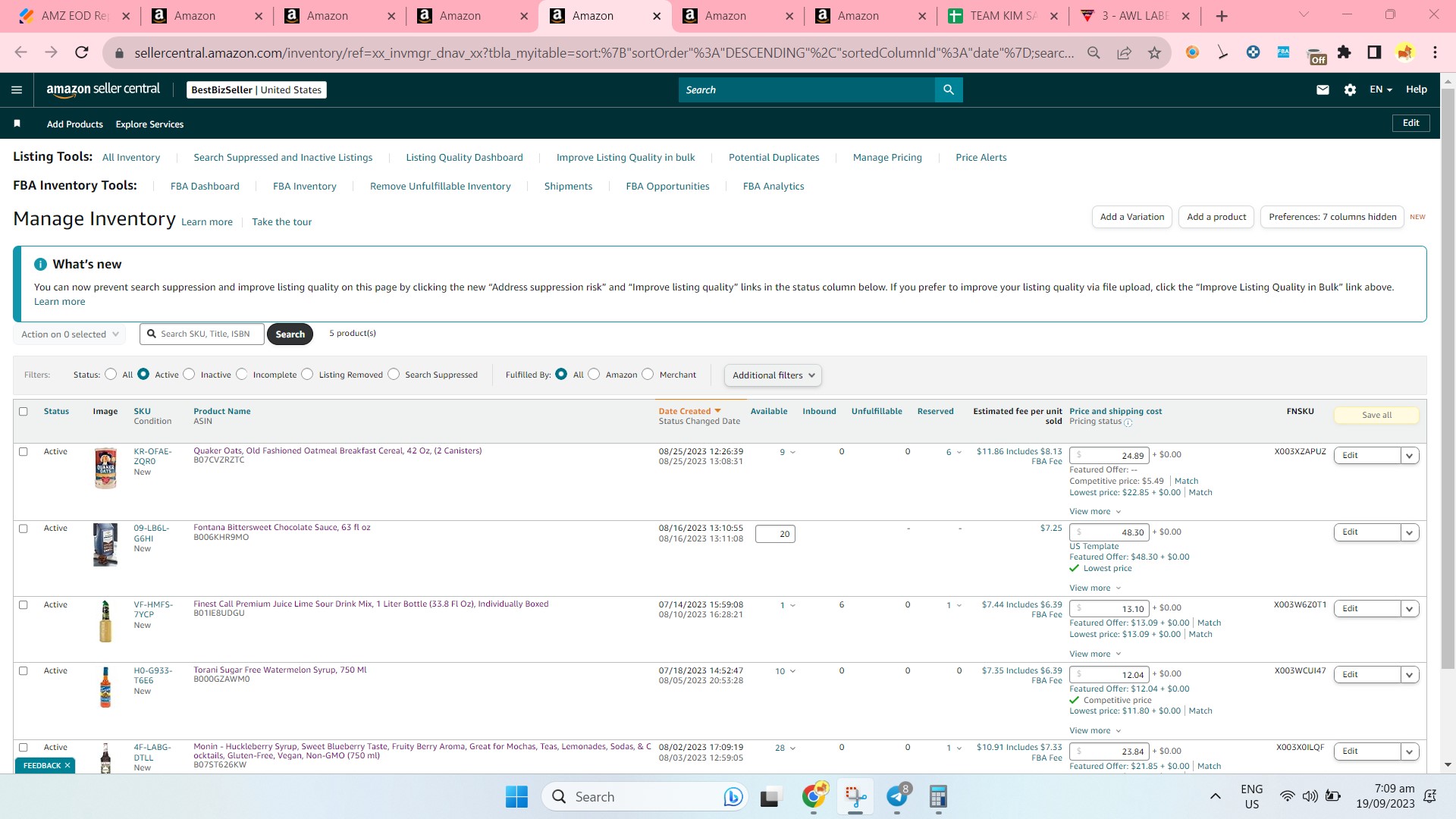Open the Snipping Tool in taskbar
This screenshot has width=1456, height=819.
click(855, 796)
